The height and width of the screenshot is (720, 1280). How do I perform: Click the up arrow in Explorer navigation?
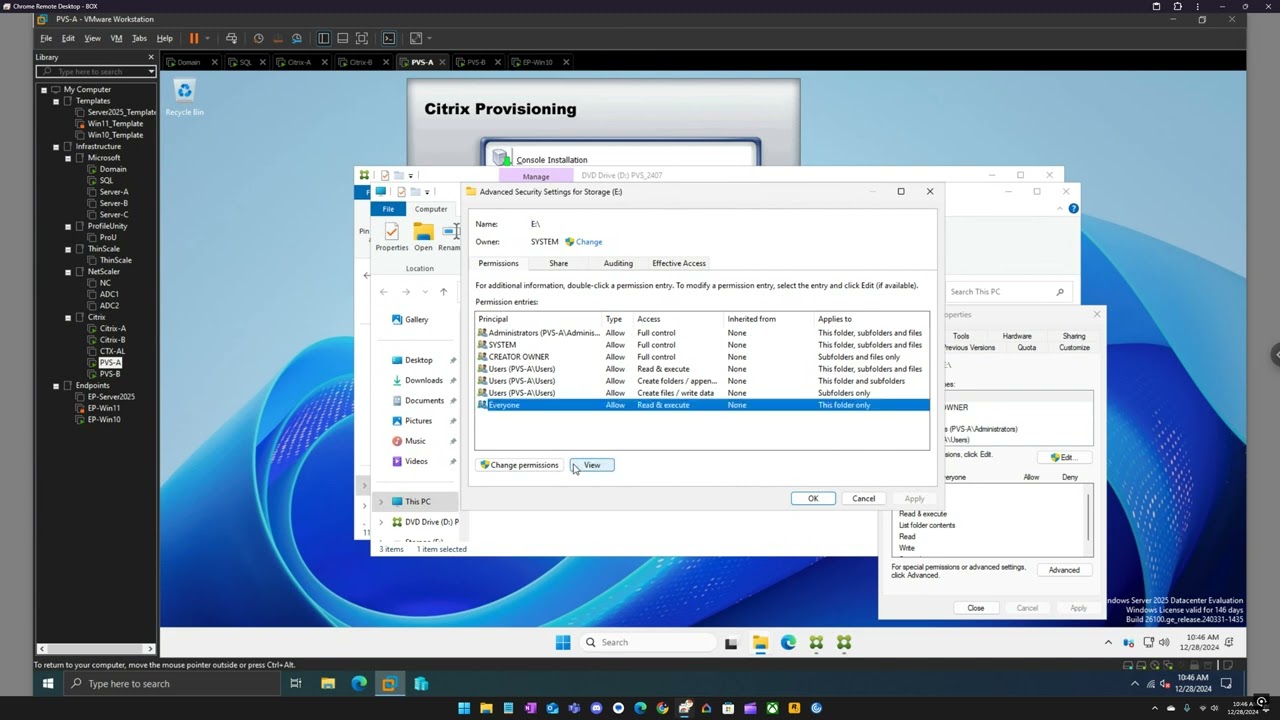tap(443, 292)
